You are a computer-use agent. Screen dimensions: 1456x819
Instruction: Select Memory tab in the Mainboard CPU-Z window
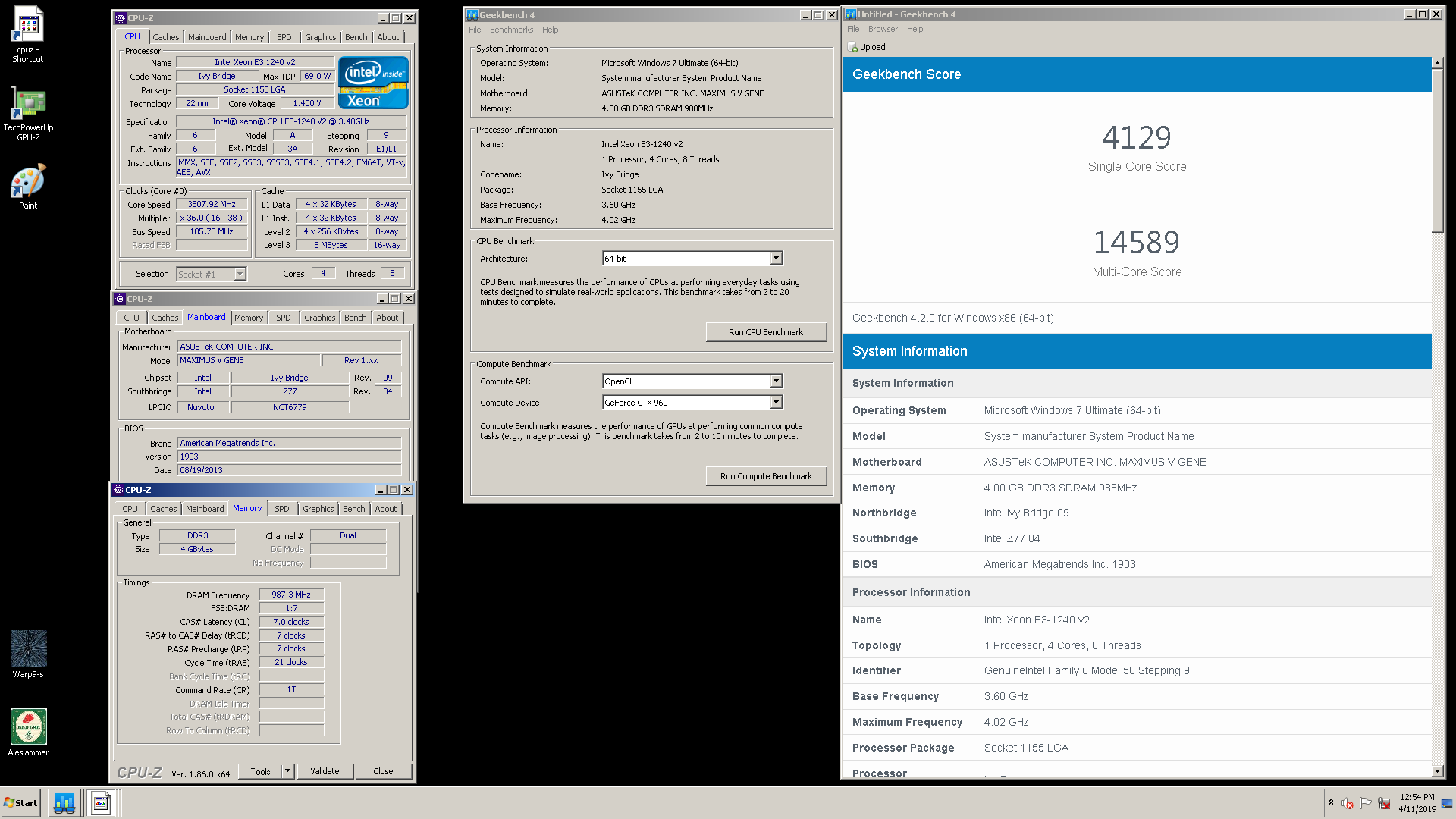[x=249, y=318]
